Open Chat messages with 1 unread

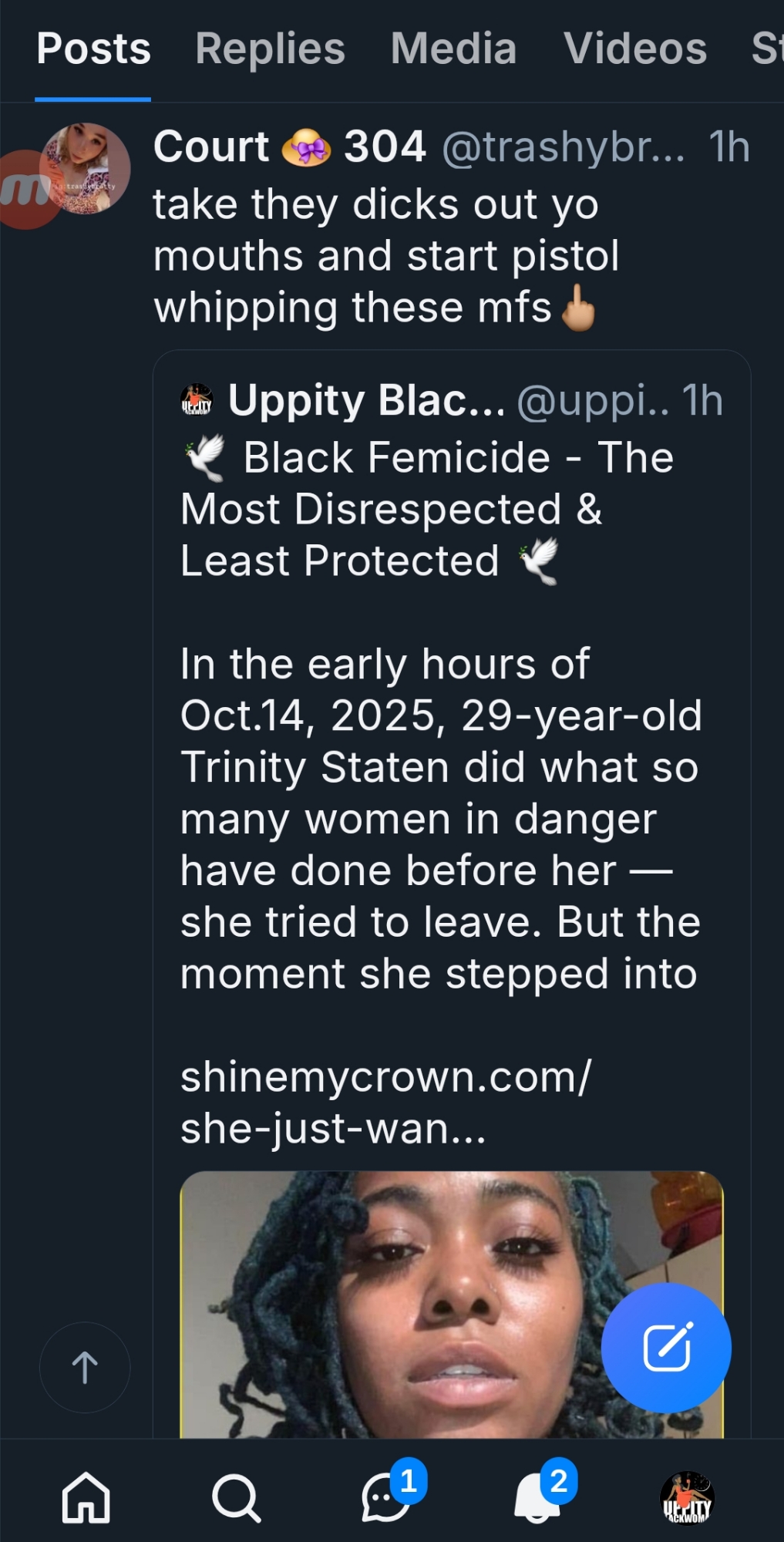coord(386,1498)
